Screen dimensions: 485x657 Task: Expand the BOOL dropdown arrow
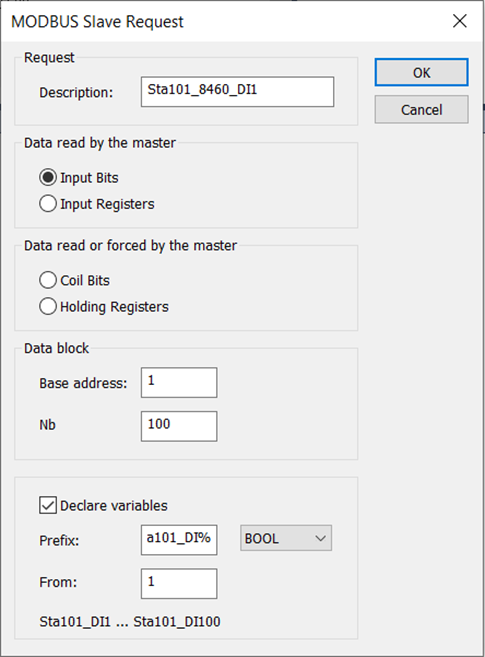click(320, 538)
